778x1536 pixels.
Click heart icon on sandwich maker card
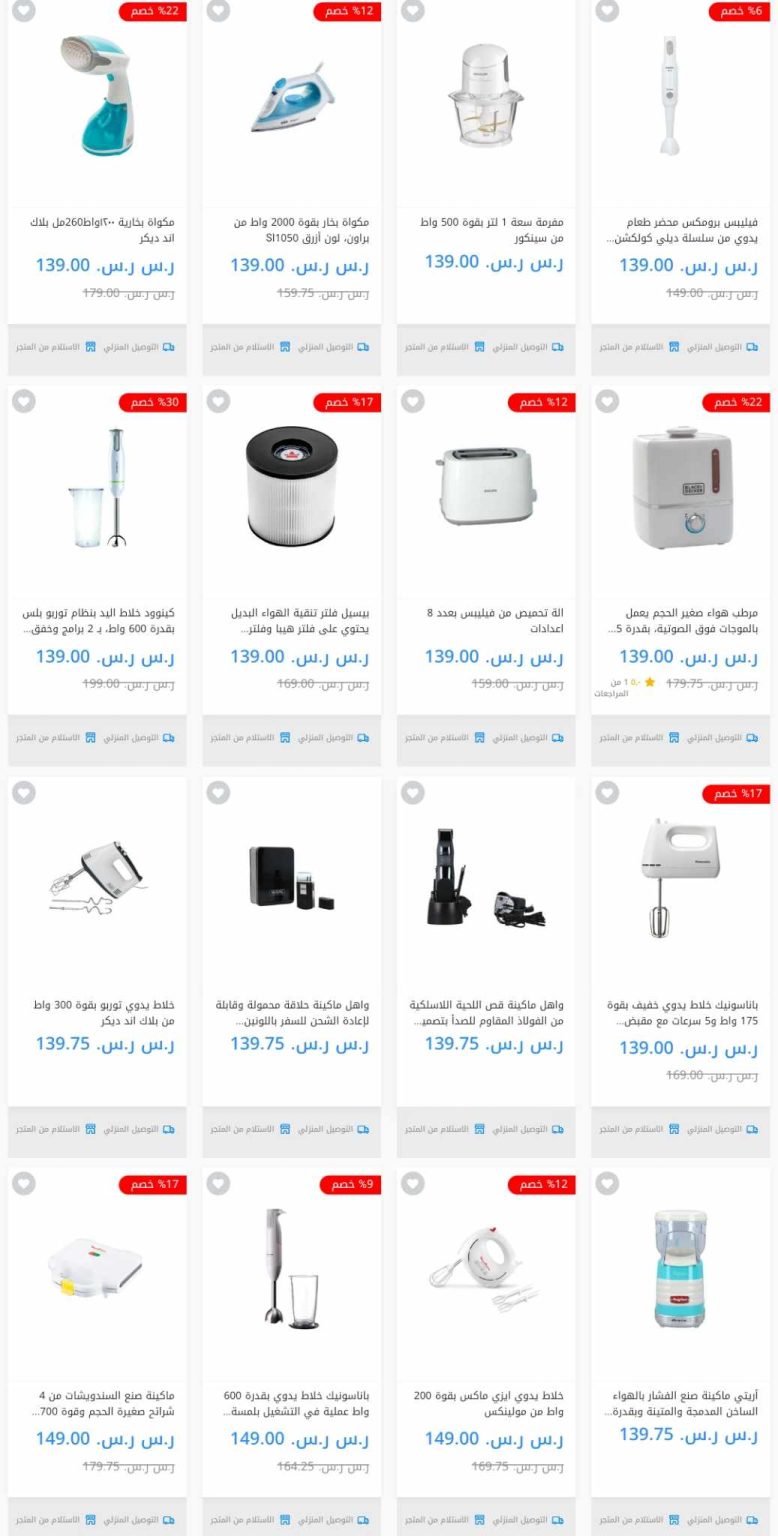point(24,1184)
